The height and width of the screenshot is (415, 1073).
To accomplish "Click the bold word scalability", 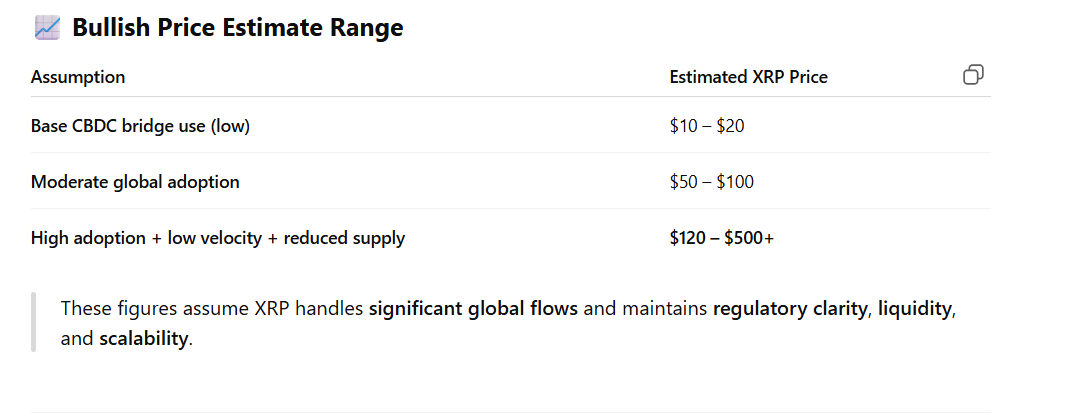I will click(143, 338).
